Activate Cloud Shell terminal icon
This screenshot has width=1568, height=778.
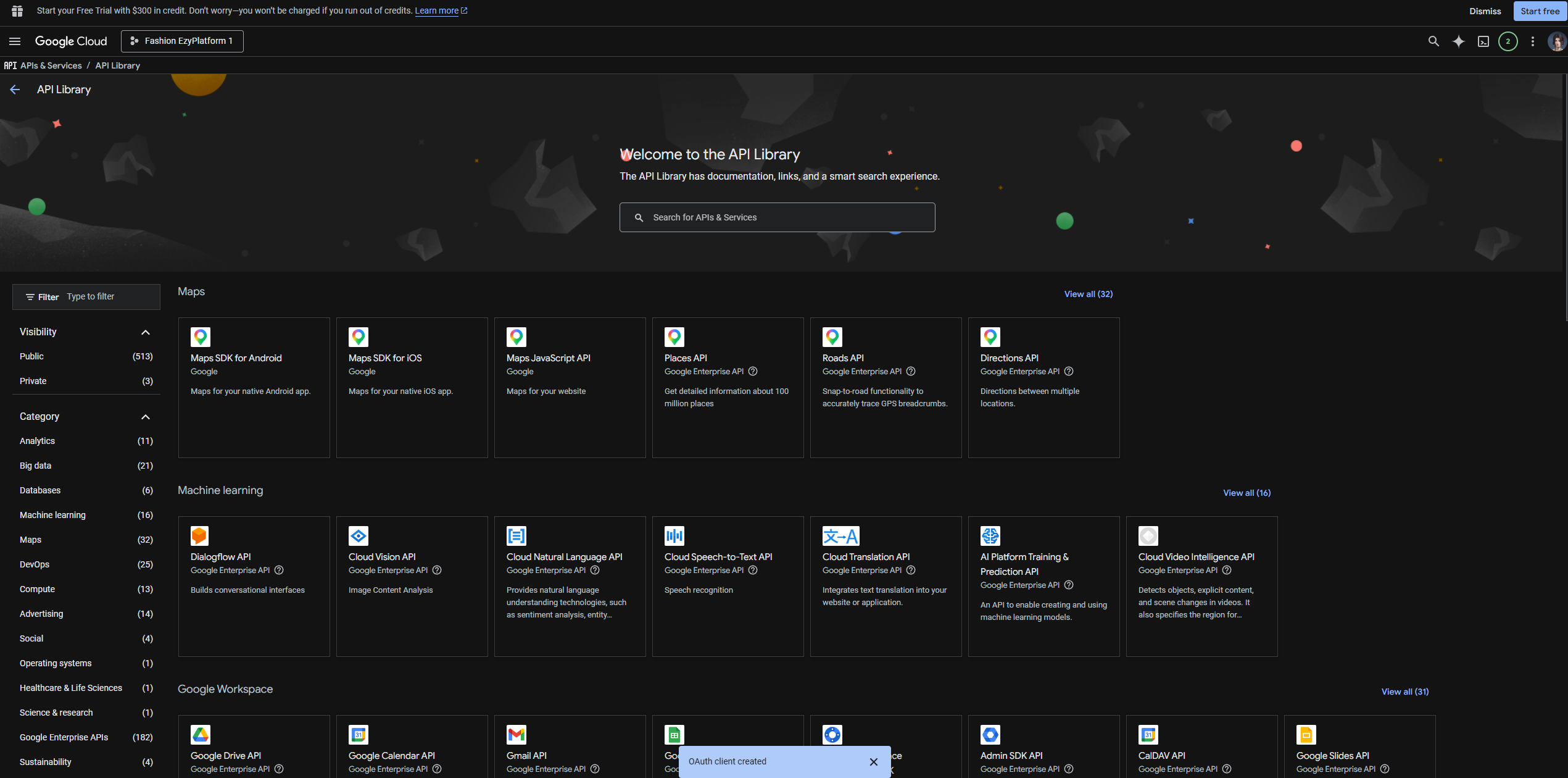1483,41
